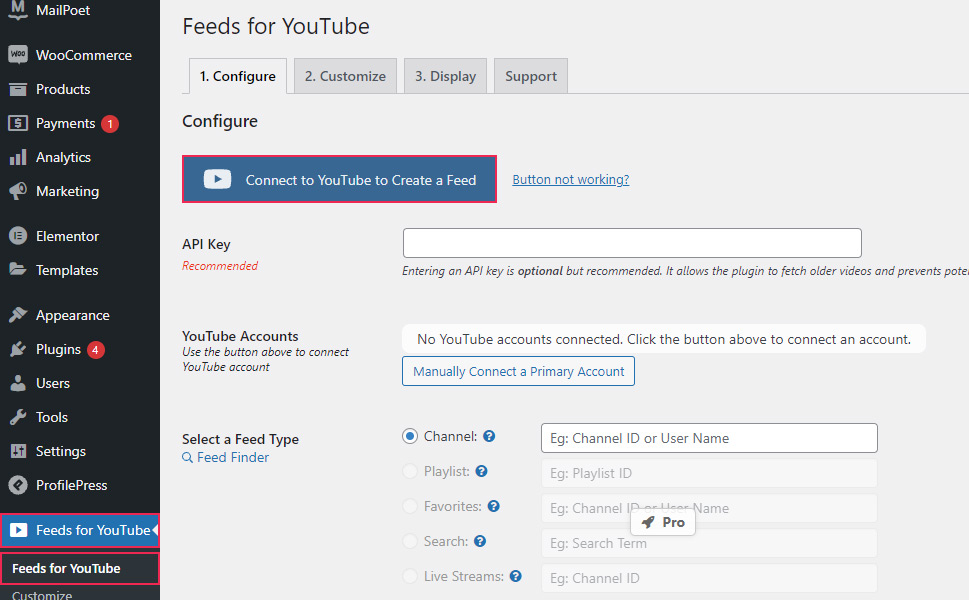Open the 2. Customize tab
Screen dimensions: 969x600
click(345, 76)
